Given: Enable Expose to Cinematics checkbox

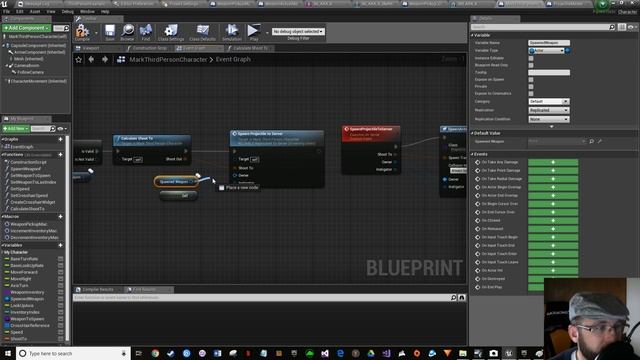Looking at the screenshot, I should coord(531,93).
